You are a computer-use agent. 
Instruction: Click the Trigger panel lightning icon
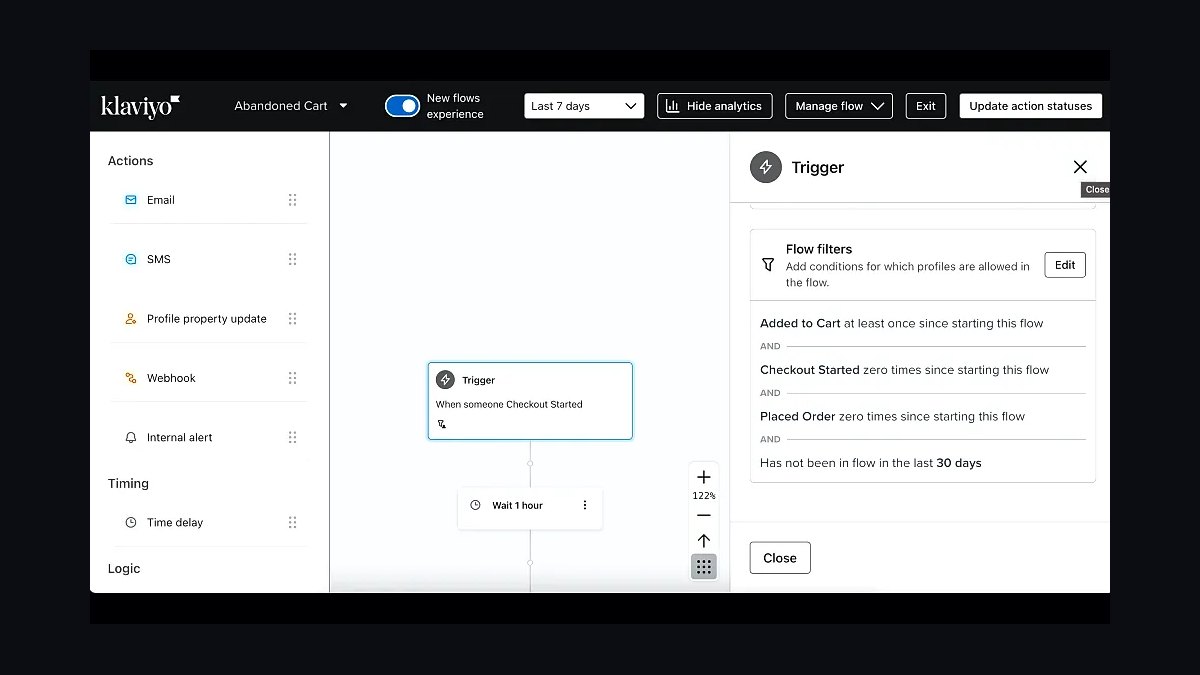(766, 167)
